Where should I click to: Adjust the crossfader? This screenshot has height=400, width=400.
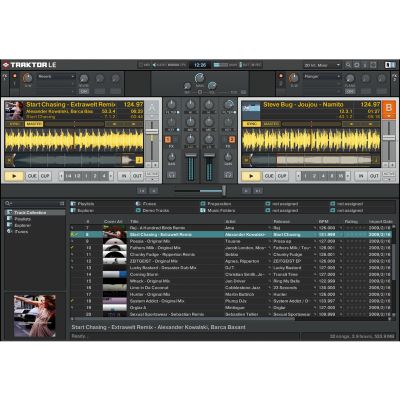[x=224, y=191]
